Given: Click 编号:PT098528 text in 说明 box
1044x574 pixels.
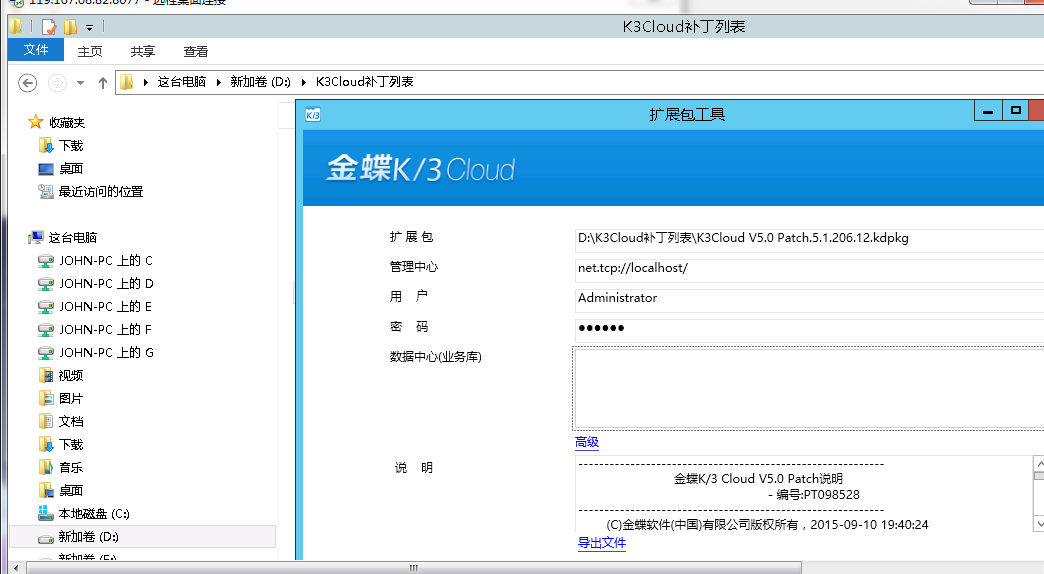Looking at the screenshot, I should [818, 495].
